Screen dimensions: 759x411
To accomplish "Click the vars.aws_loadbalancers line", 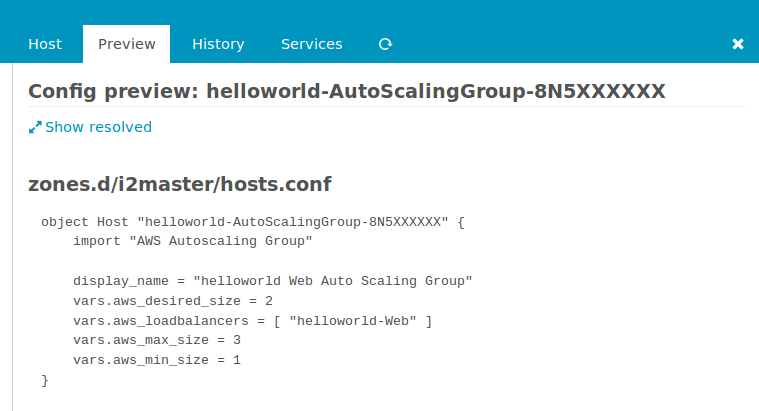I will [x=252, y=321].
